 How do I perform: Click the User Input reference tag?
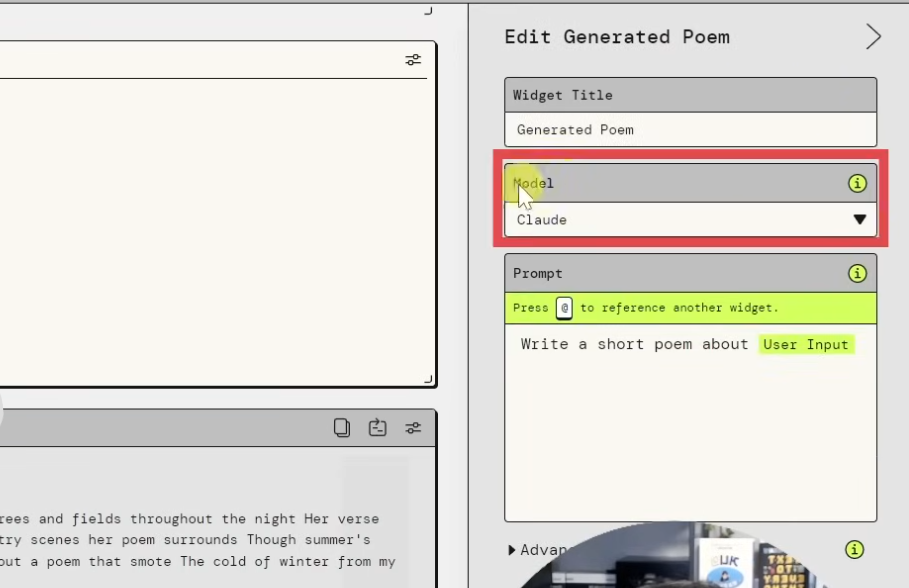pos(806,344)
